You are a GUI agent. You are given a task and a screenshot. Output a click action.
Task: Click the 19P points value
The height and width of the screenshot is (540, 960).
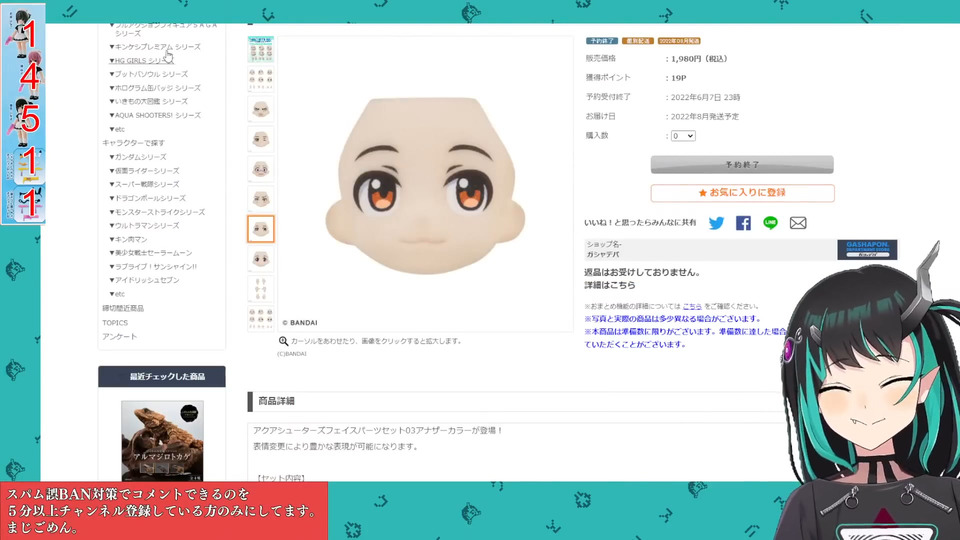pos(678,78)
